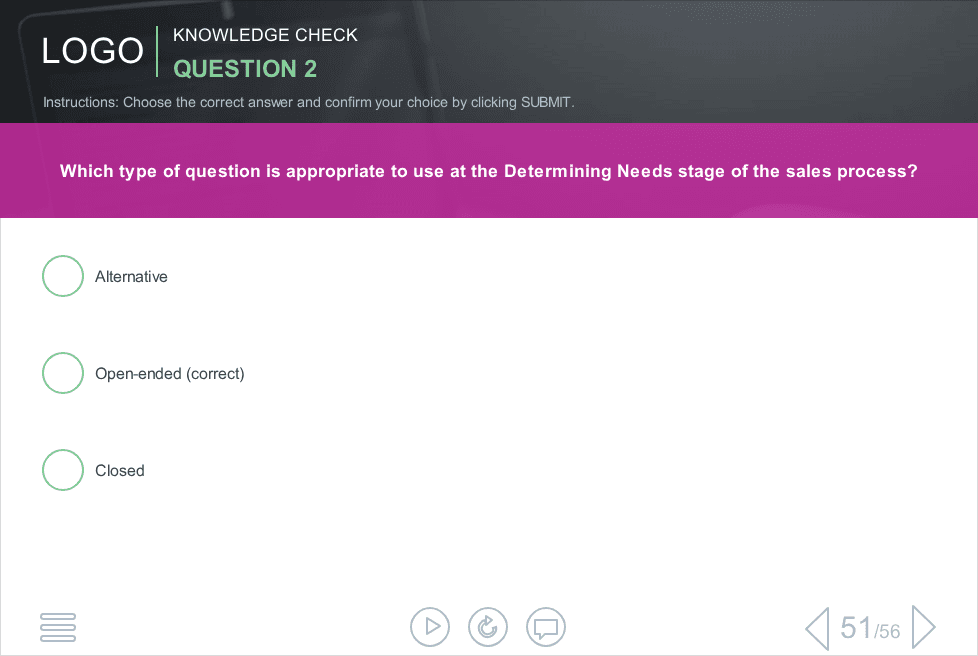Go to next slide arrow
The image size is (978, 656).
click(924, 627)
